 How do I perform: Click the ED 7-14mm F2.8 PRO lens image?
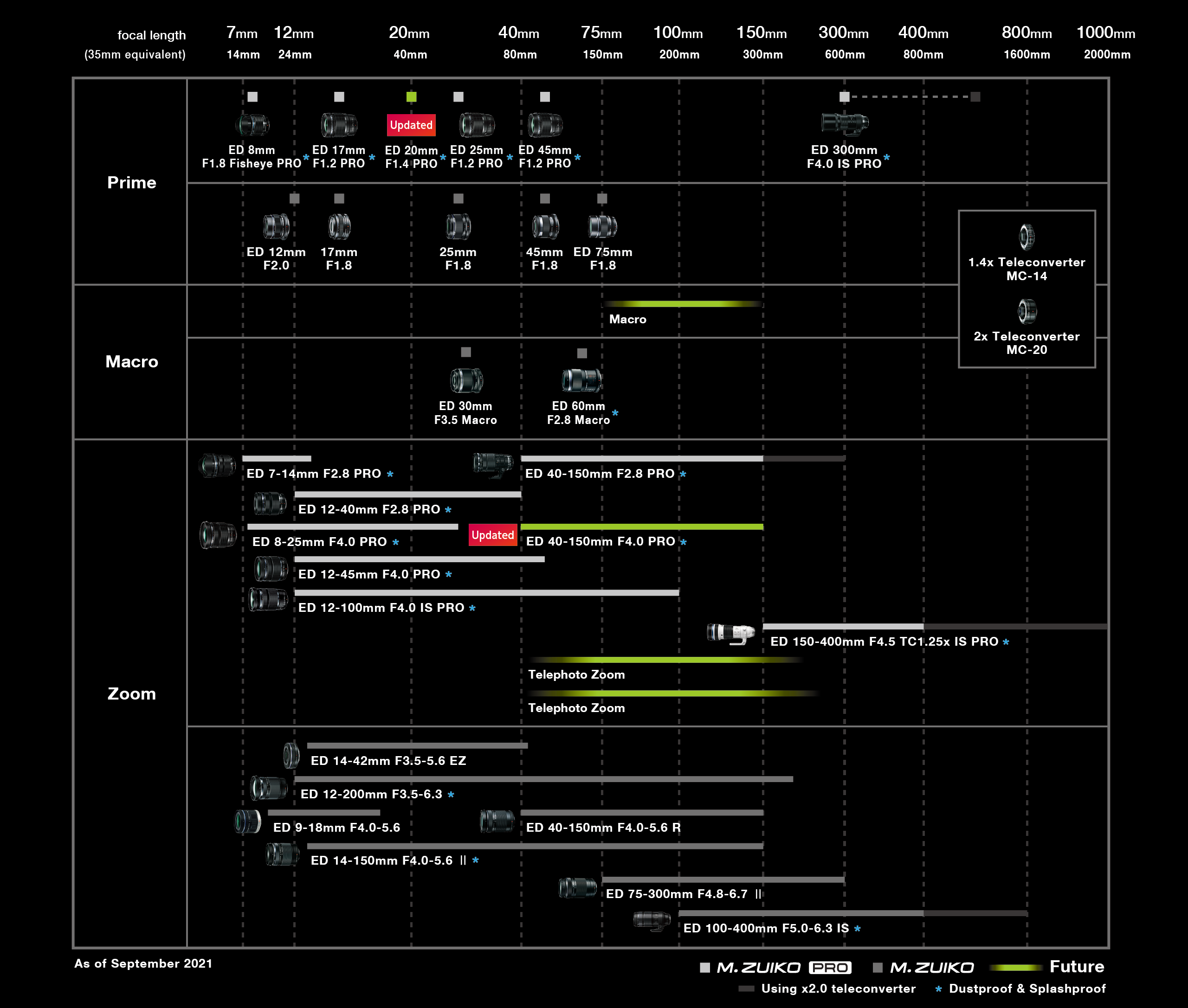(217, 465)
